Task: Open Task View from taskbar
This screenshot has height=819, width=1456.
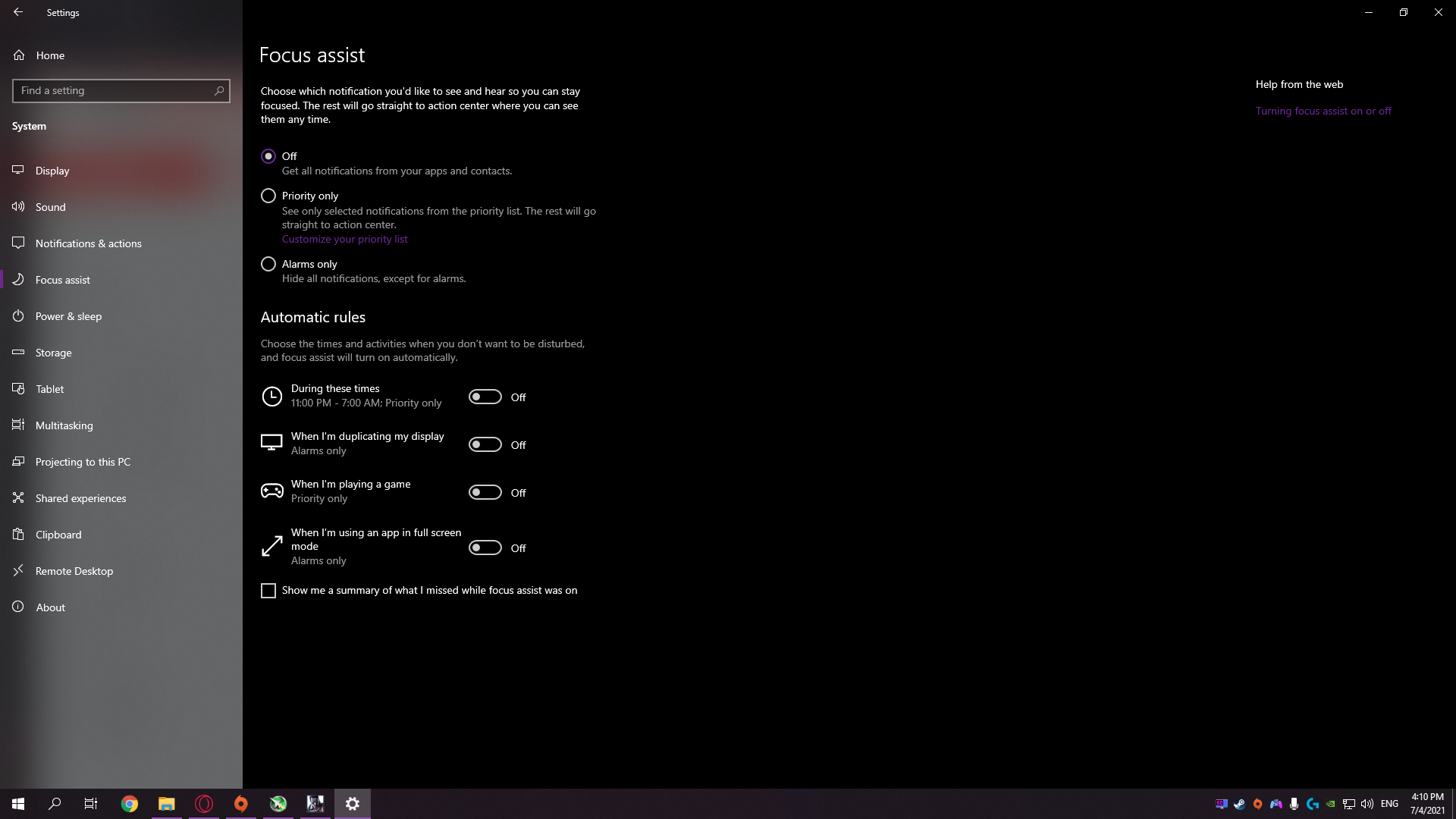Action: point(91,804)
